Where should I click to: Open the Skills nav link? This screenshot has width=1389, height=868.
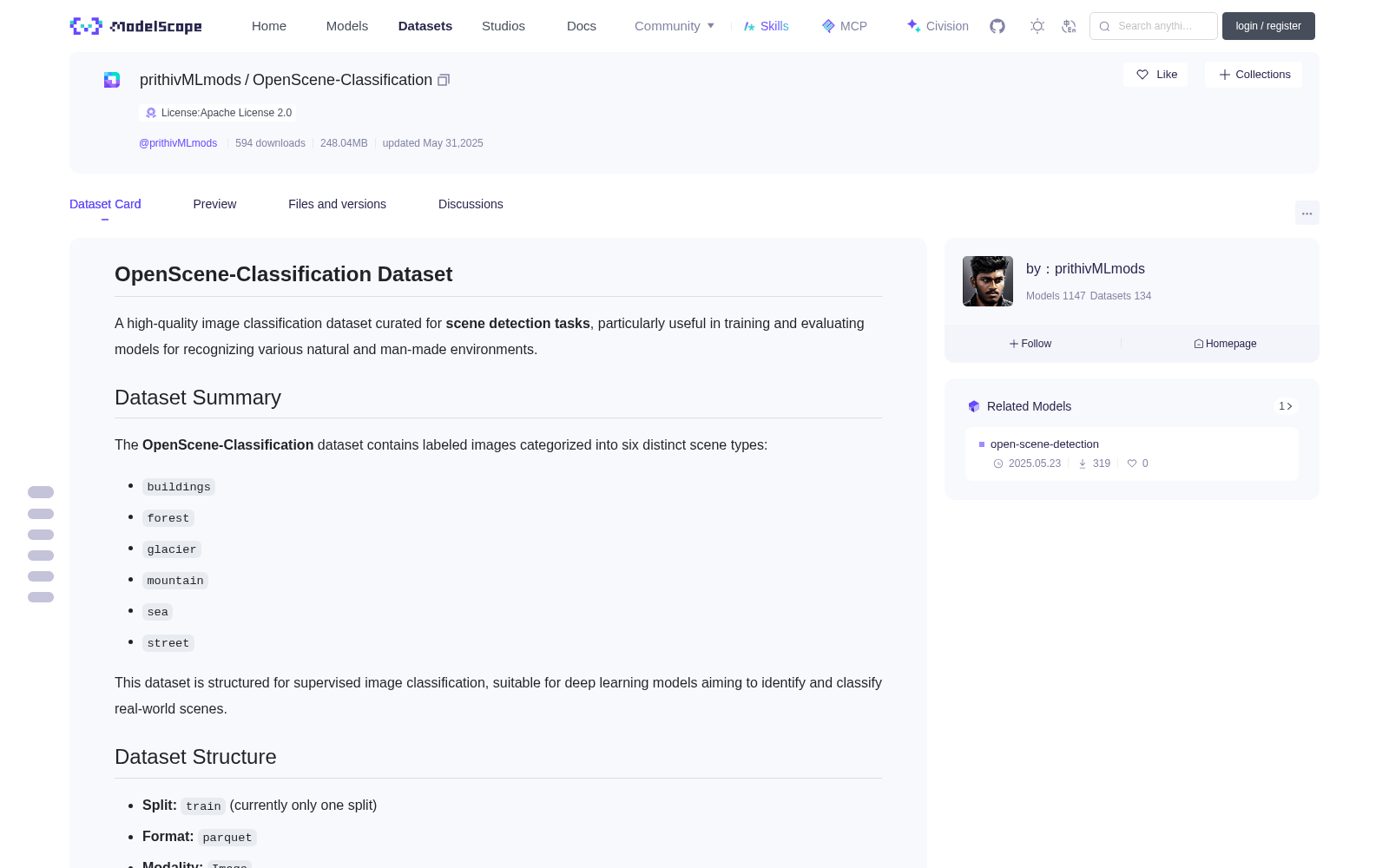click(x=767, y=26)
